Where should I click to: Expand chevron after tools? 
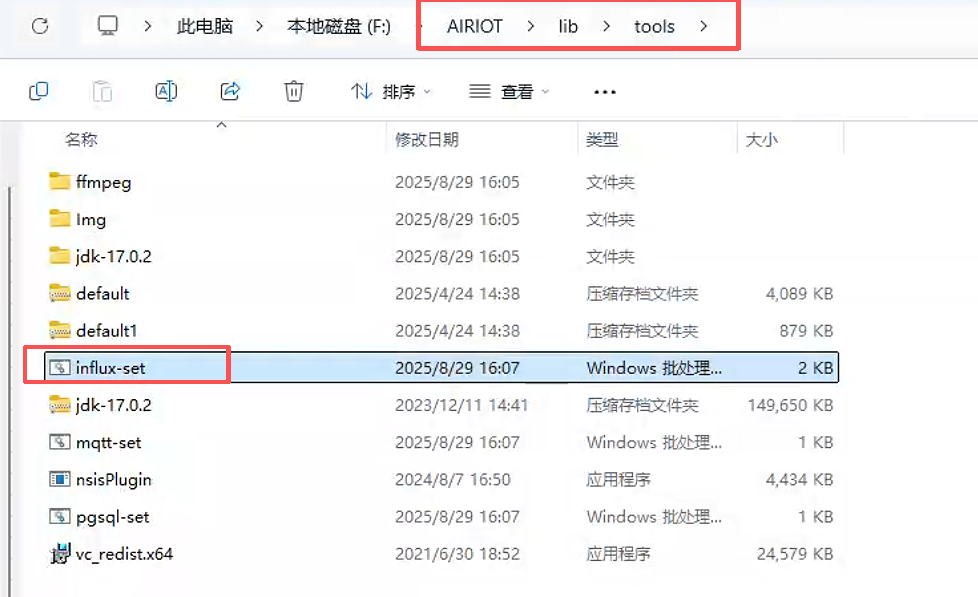click(704, 26)
